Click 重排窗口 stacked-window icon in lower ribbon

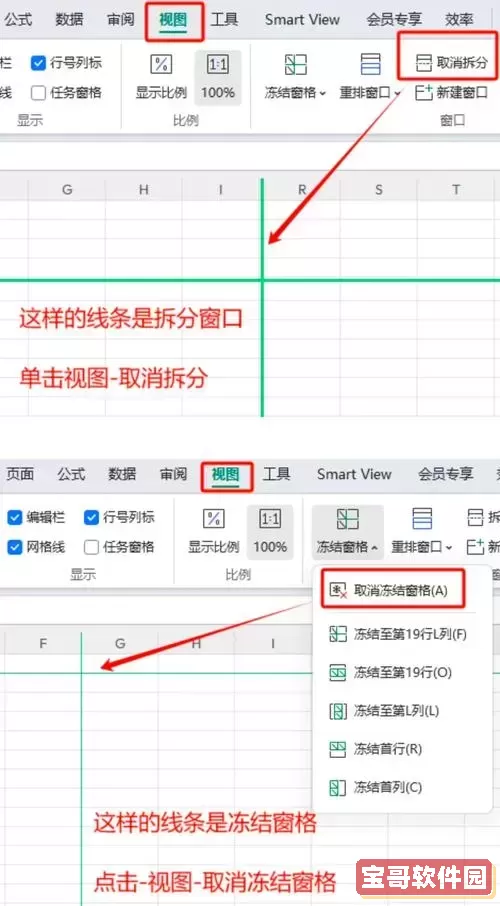pos(423,519)
